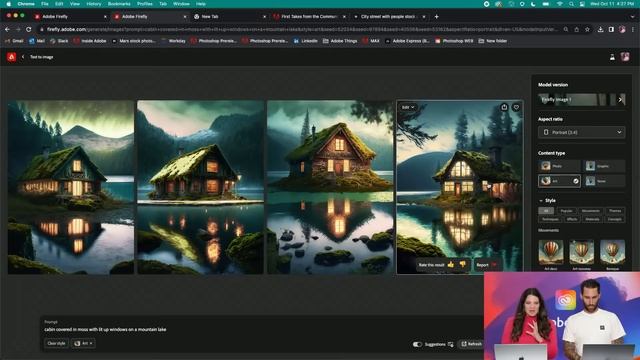
Task: Select None content type
Action: click(604, 181)
